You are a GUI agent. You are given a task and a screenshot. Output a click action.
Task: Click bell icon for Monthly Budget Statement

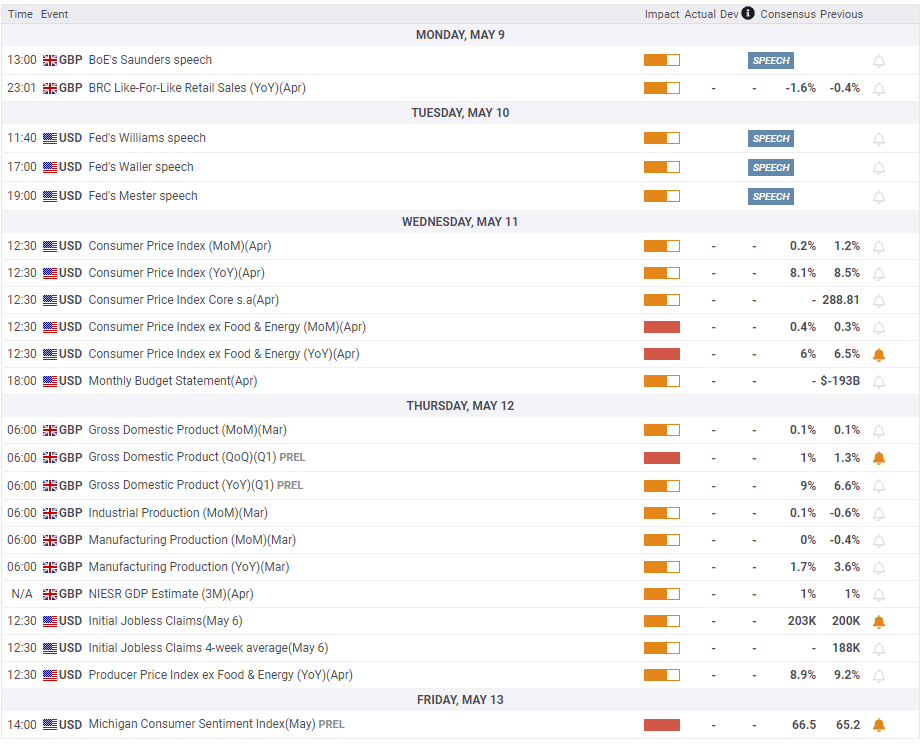point(878,382)
